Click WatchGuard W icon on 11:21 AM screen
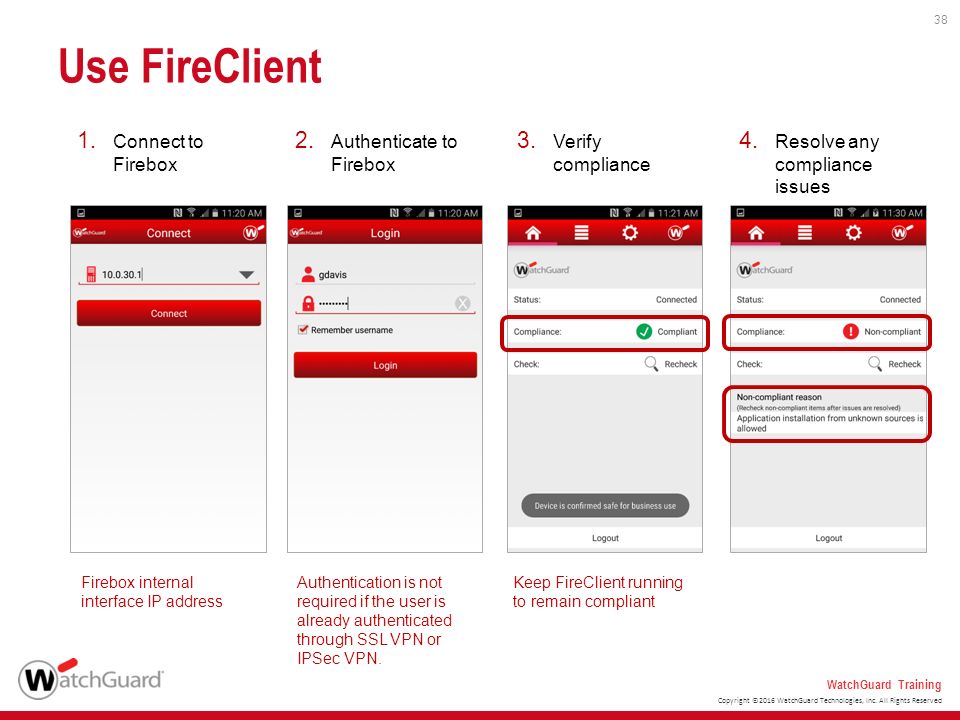The width and height of the screenshot is (960, 720). 678,233
